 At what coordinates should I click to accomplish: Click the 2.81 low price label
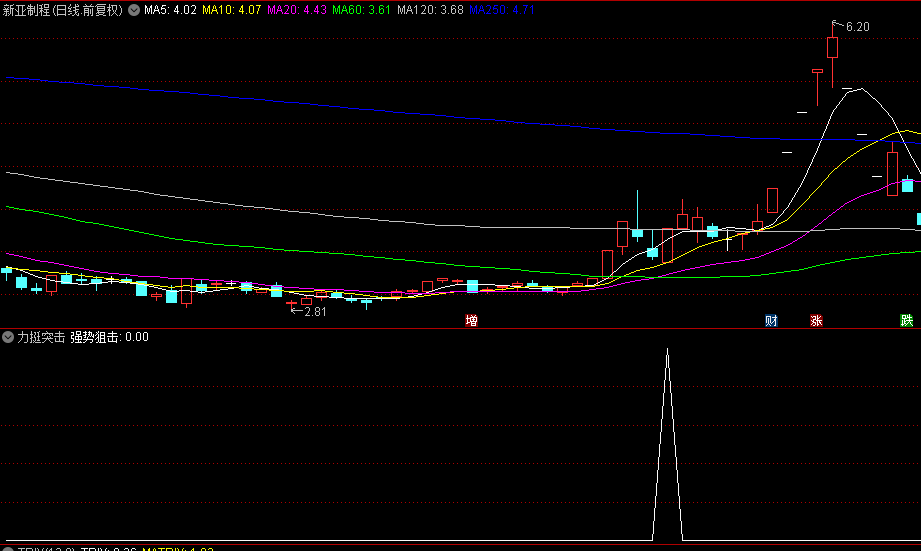(x=315, y=312)
